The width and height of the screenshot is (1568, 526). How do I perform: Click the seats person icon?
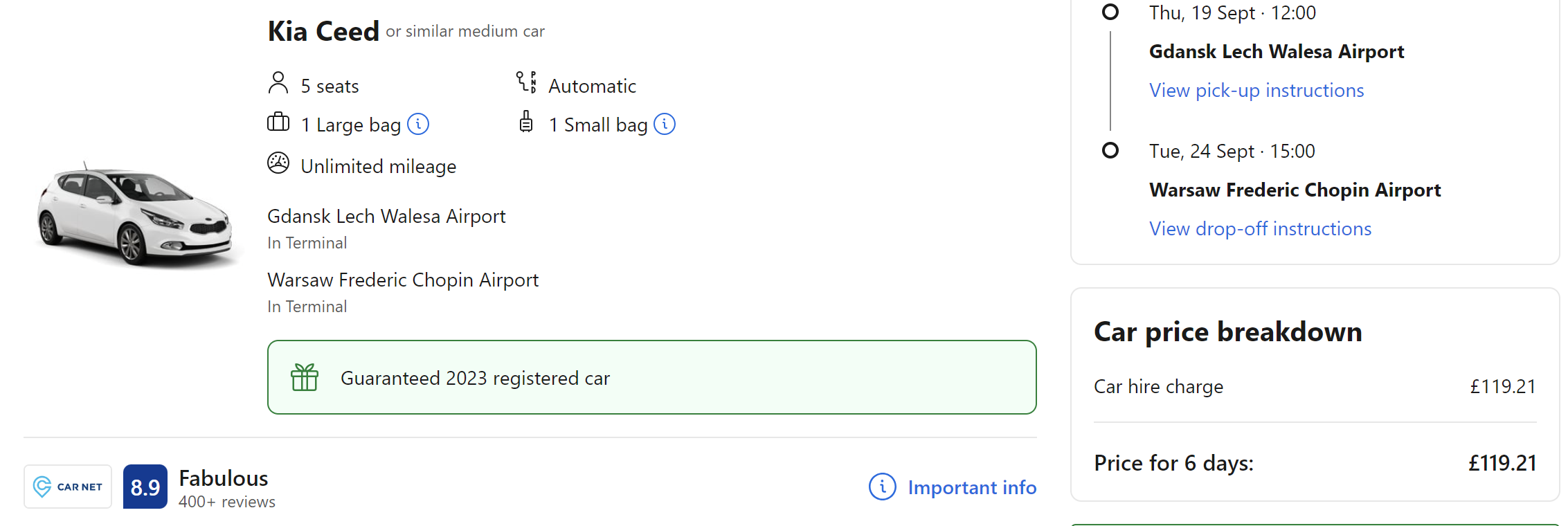tap(278, 83)
